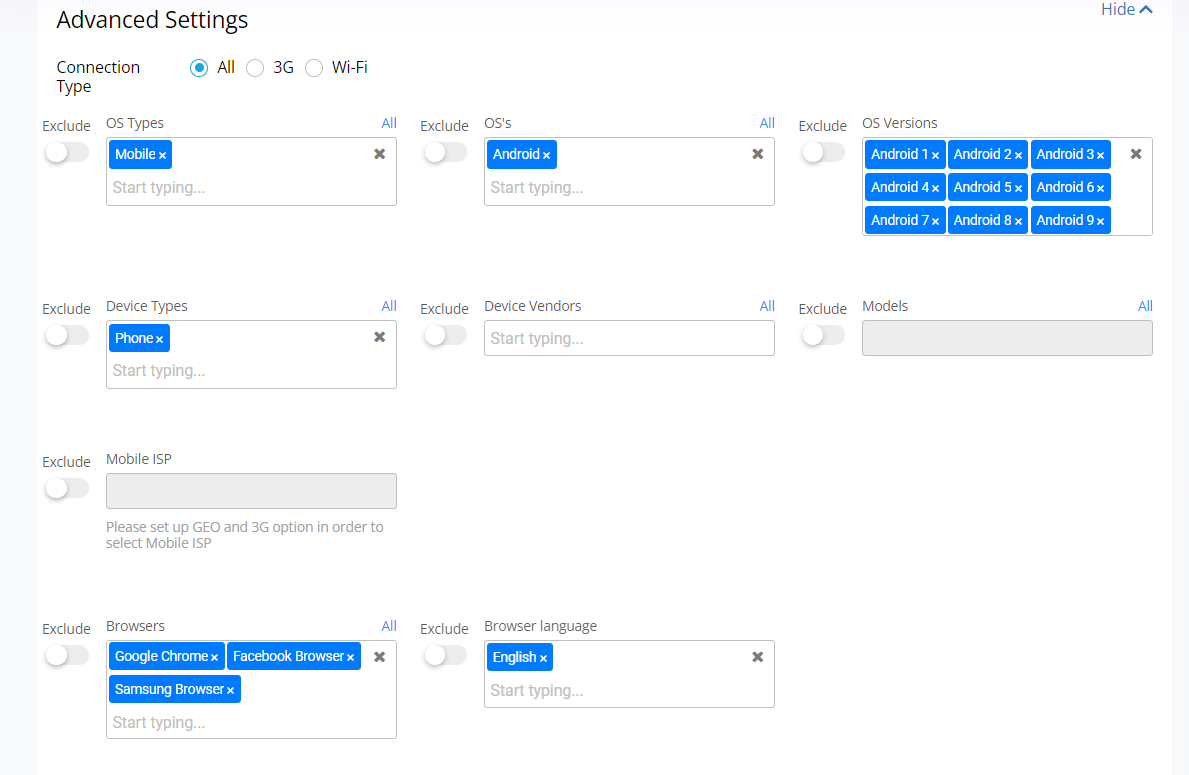This screenshot has width=1189, height=775.
Task: Delete the Facebook Browser tag
Action: (x=350, y=658)
